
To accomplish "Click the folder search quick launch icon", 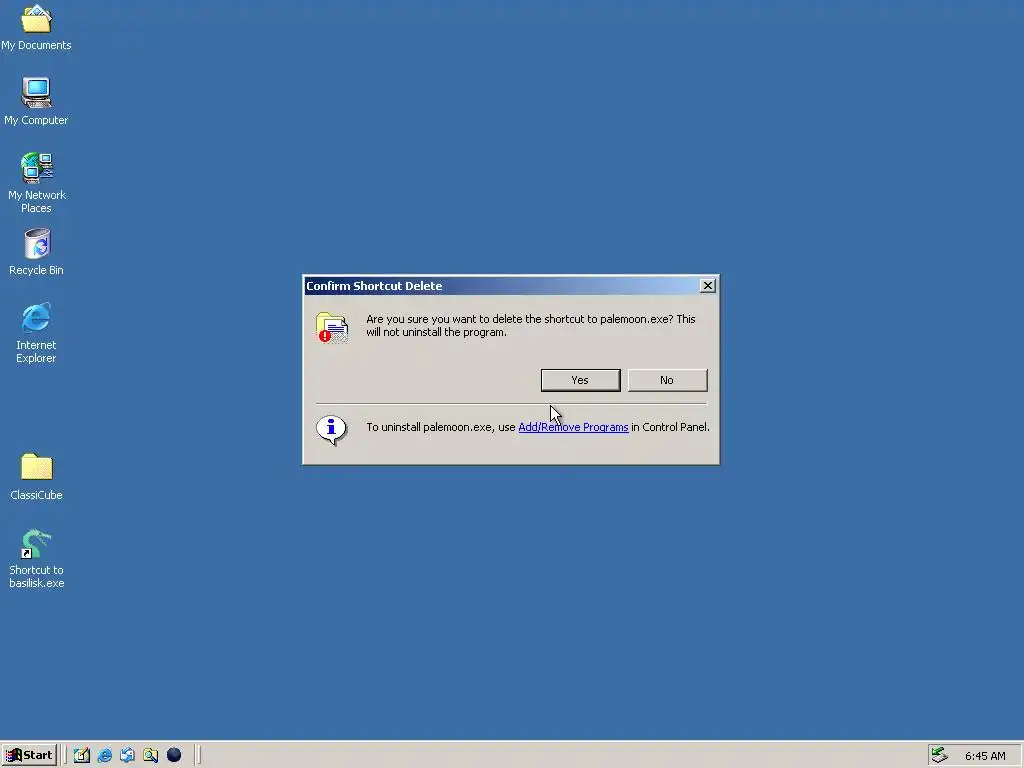I will (151, 755).
